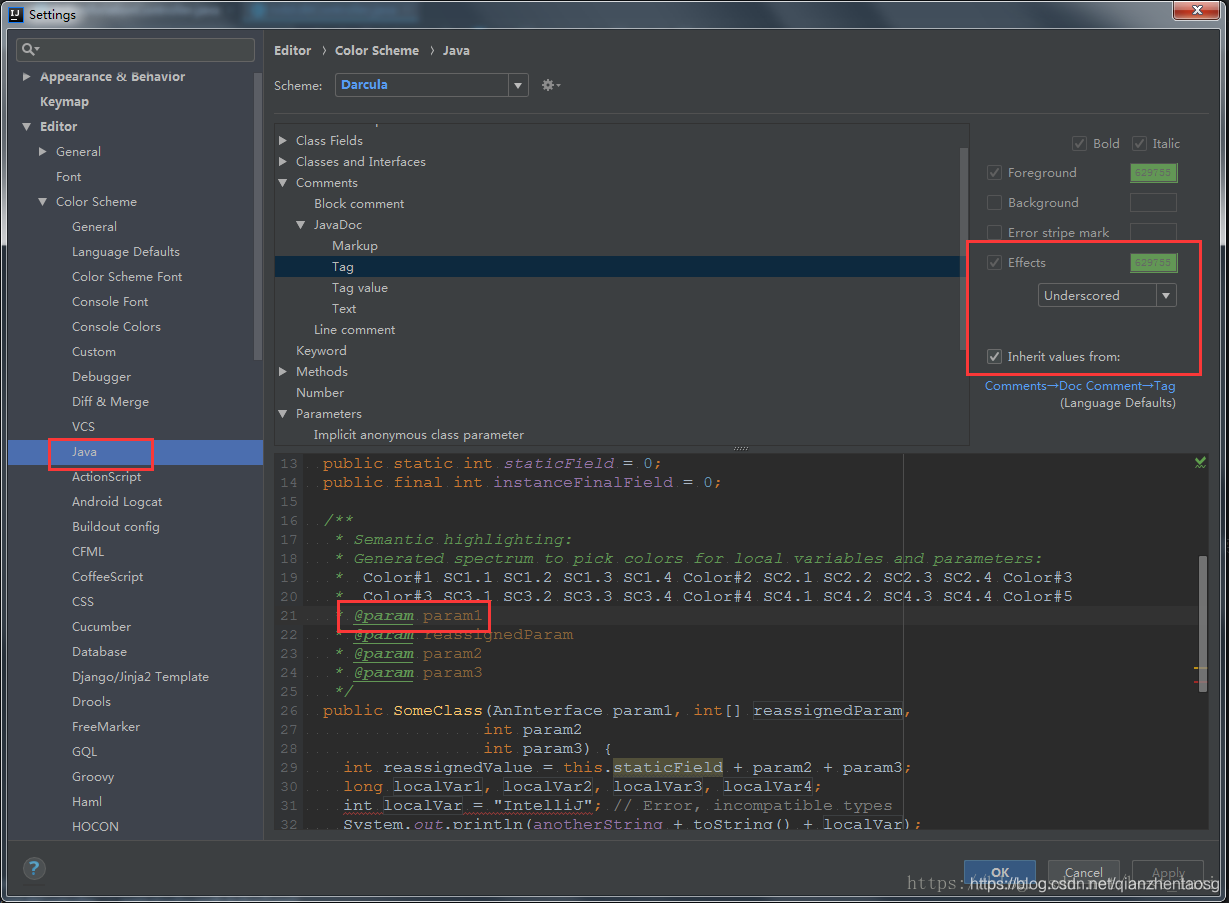Open Console Colors settings
Screen dimensions: 1229x903
116,327
